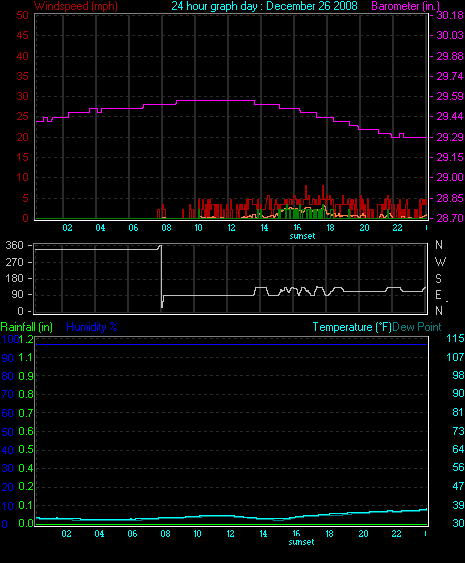Select the green 0.9 rainfall scale value
Viewport: 465px width, 563px height.
26,376
